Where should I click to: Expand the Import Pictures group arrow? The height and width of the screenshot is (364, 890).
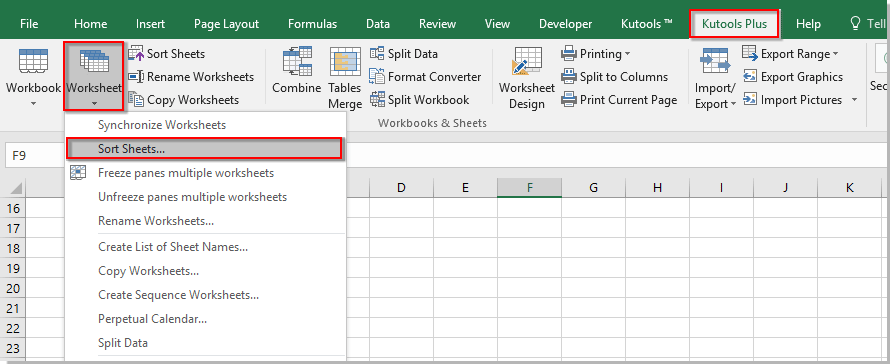pos(854,100)
